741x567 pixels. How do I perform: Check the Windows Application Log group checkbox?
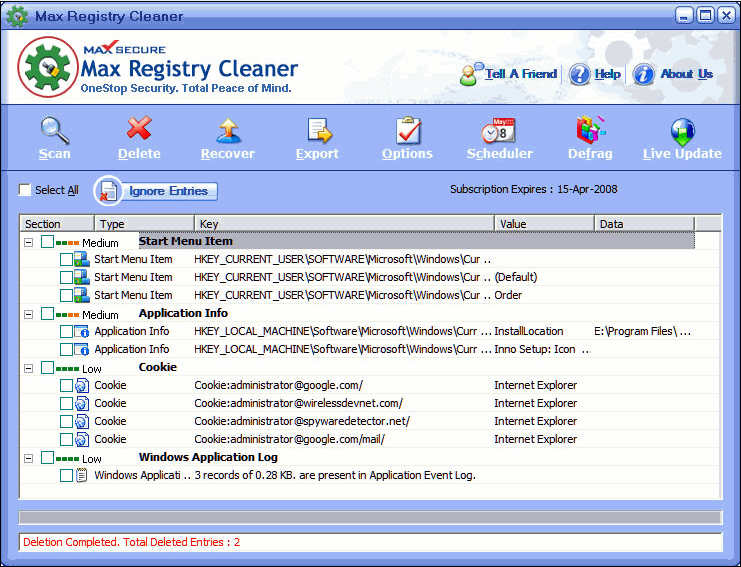click(47, 457)
